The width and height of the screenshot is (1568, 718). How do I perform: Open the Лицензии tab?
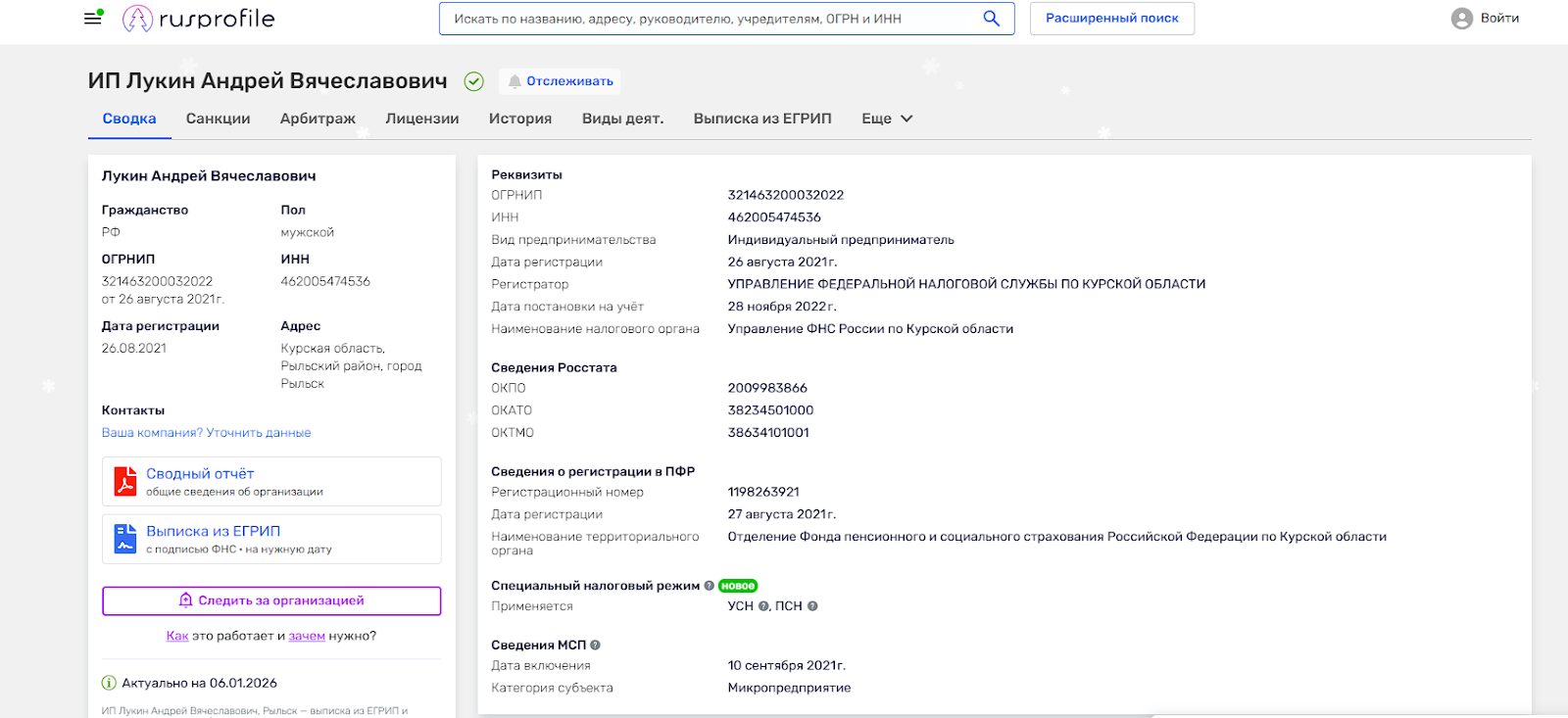pyautogui.click(x=421, y=119)
